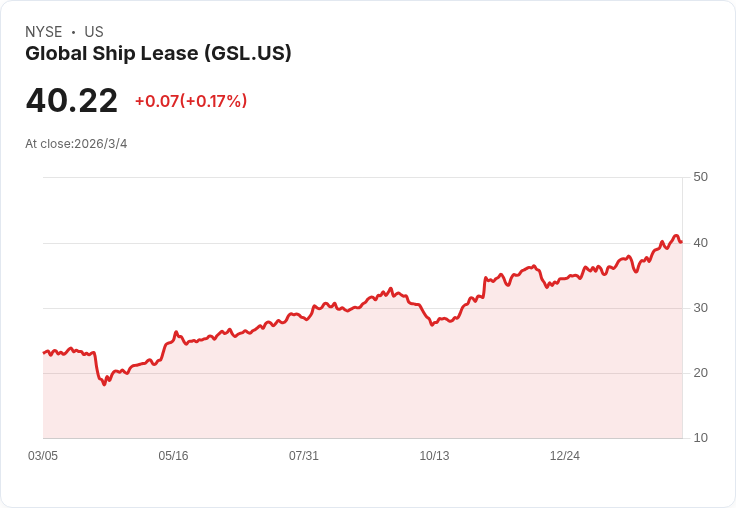Screen dimensions: 736x508
Task: Click the highest peak of the price line
Action: (676, 236)
